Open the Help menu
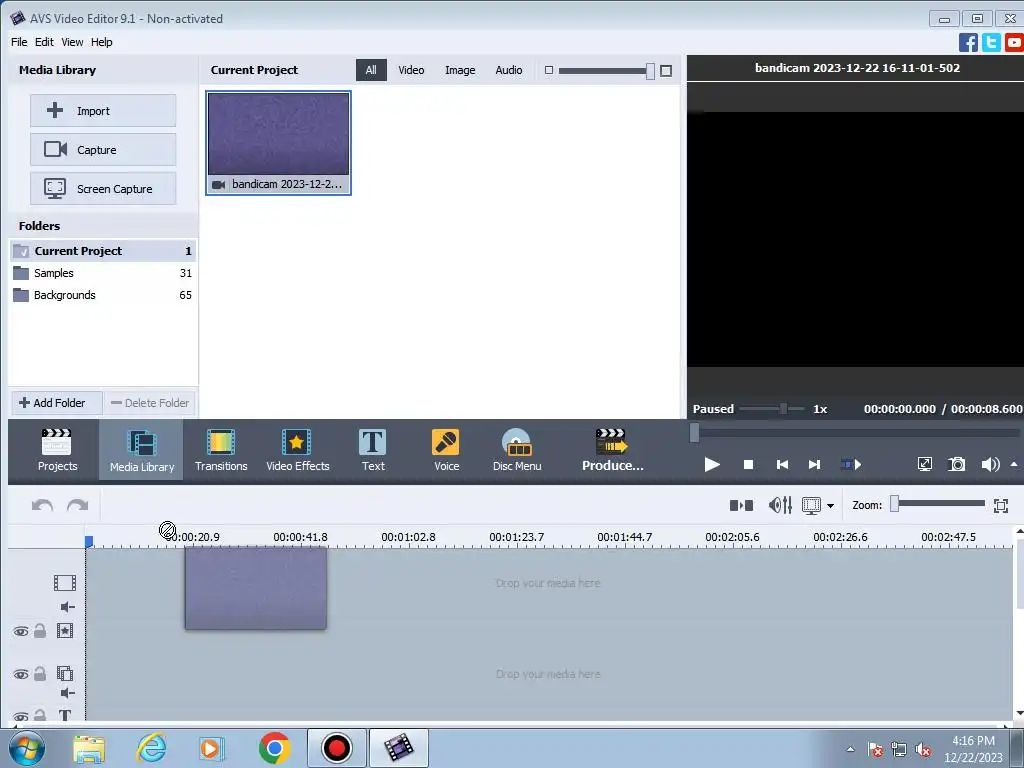 (101, 42)
